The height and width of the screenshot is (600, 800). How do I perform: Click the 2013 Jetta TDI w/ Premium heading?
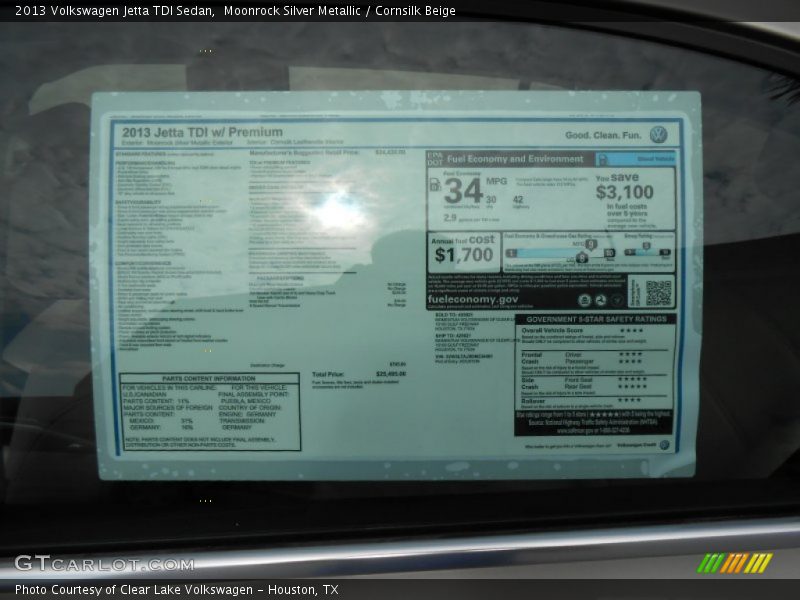pos(202,132)
